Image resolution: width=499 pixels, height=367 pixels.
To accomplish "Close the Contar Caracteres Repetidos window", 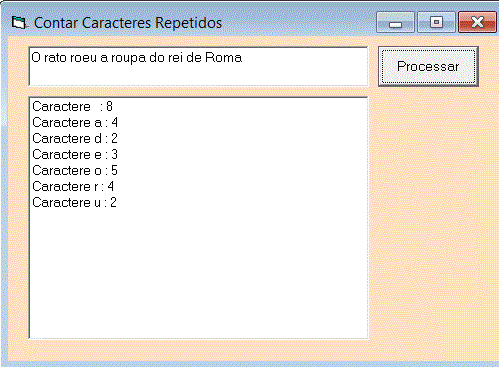I will pyautogui.click(x=477, y=22).
